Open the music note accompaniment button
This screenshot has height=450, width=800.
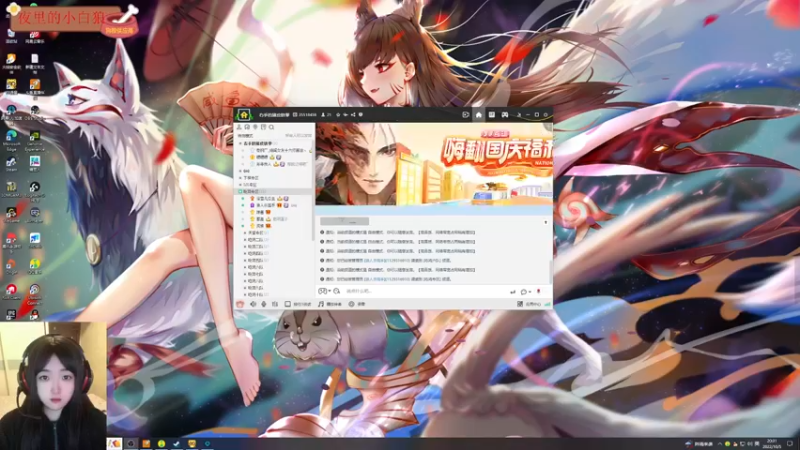(330, 304)
